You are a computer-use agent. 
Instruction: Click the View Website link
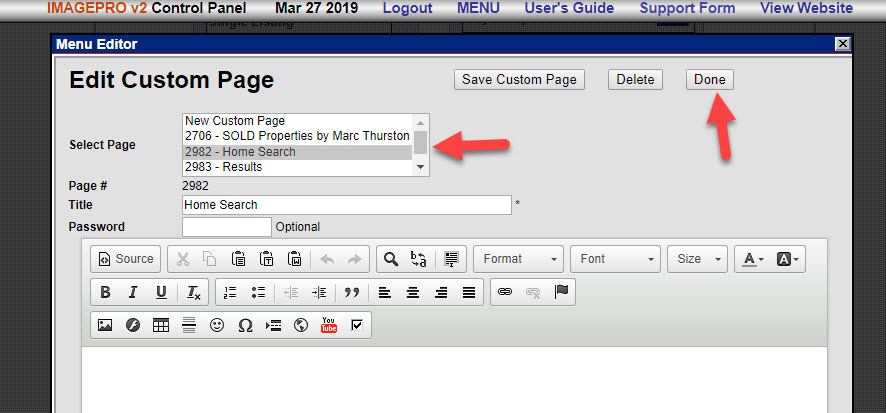pos(806,8)
